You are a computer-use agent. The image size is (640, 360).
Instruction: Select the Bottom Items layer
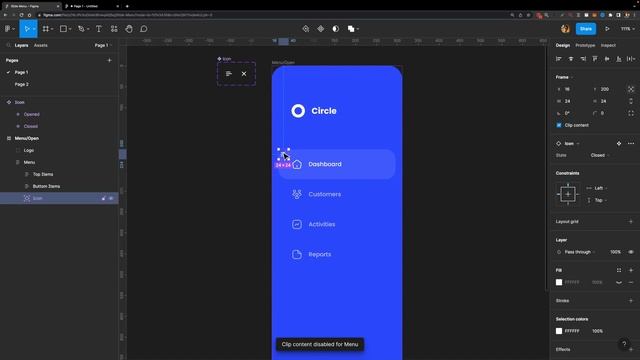[x=46, y=187]
